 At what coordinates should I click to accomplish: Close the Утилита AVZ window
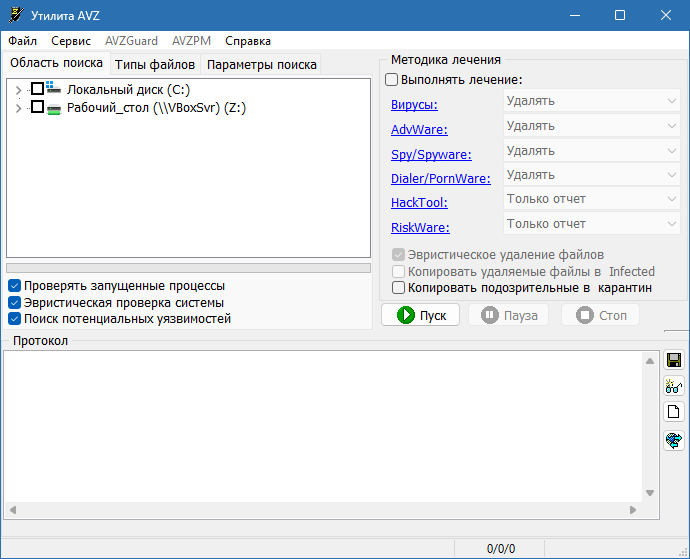666,15
